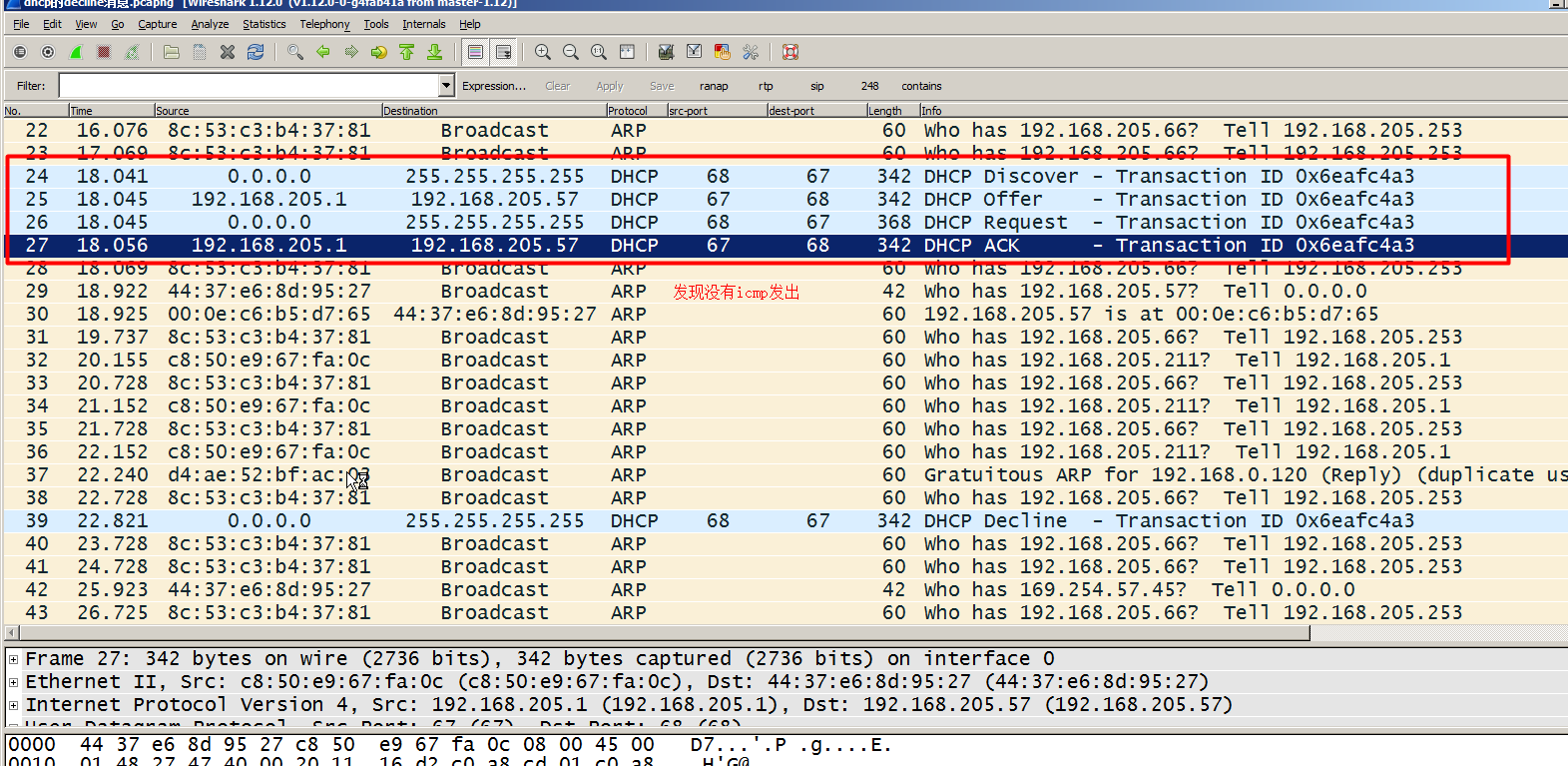The image size is (1568, 766).
Task: Go forward in packet history
Action: pos(351,52)
